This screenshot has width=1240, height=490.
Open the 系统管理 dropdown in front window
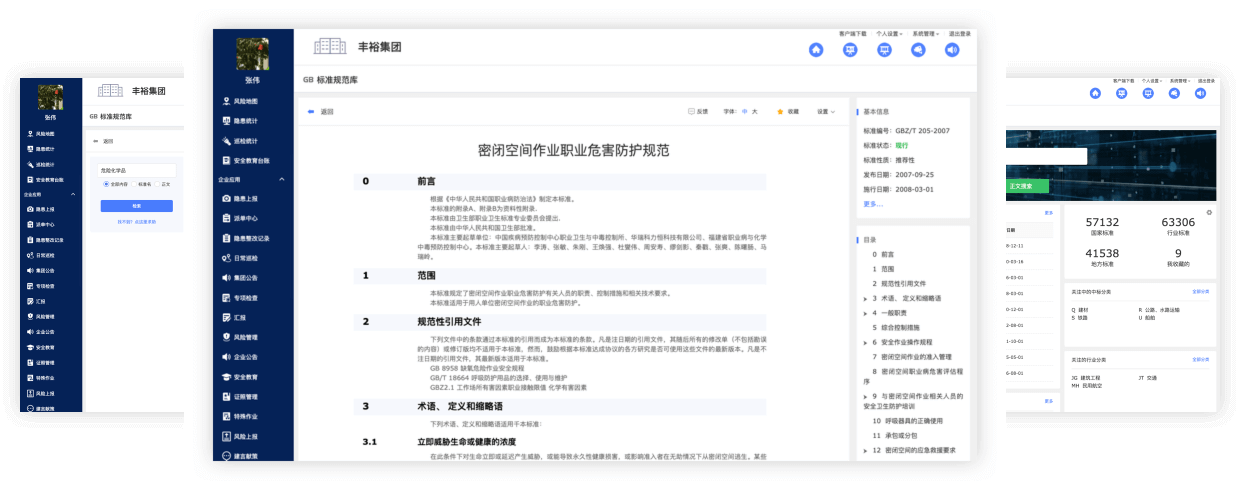tap(924, 34)
